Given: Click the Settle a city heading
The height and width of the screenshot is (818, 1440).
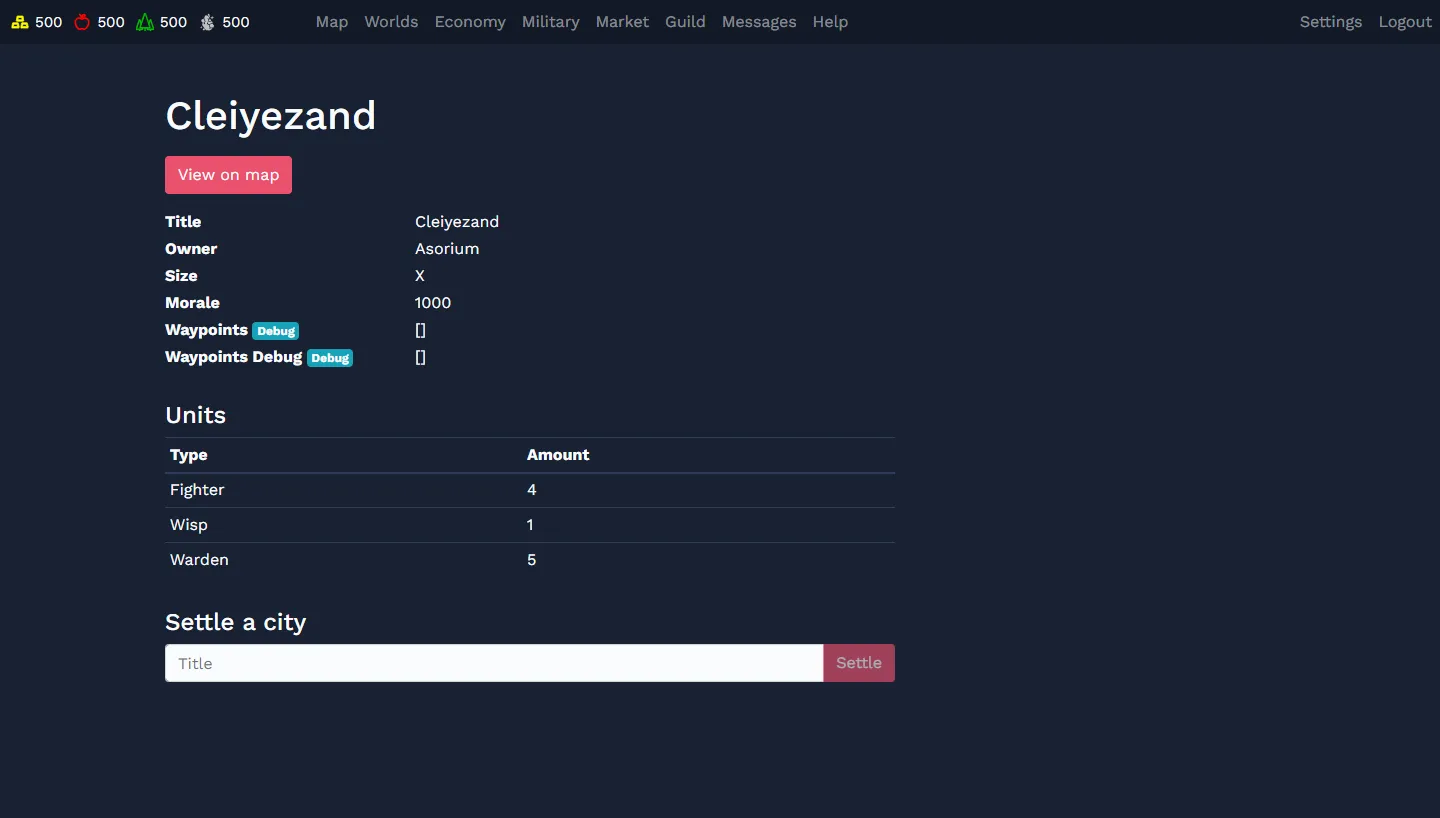Looking at the screenshot, I should [x=236, y=622].
